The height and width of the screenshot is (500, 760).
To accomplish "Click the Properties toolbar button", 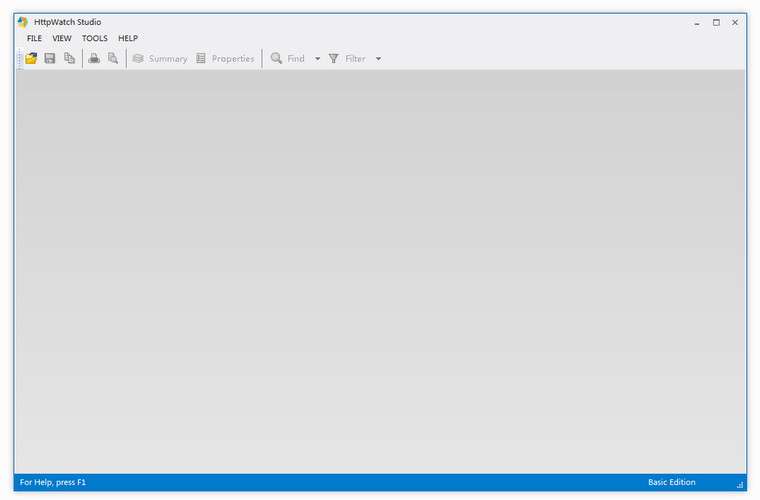I will point(225,59).
